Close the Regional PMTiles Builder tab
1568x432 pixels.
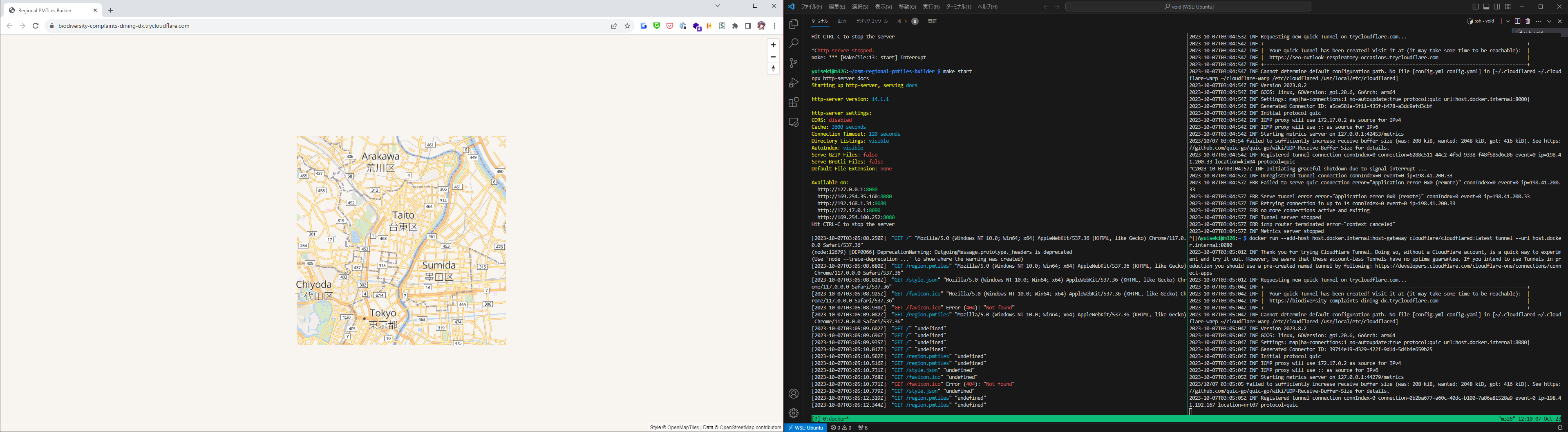coord(95,10)
